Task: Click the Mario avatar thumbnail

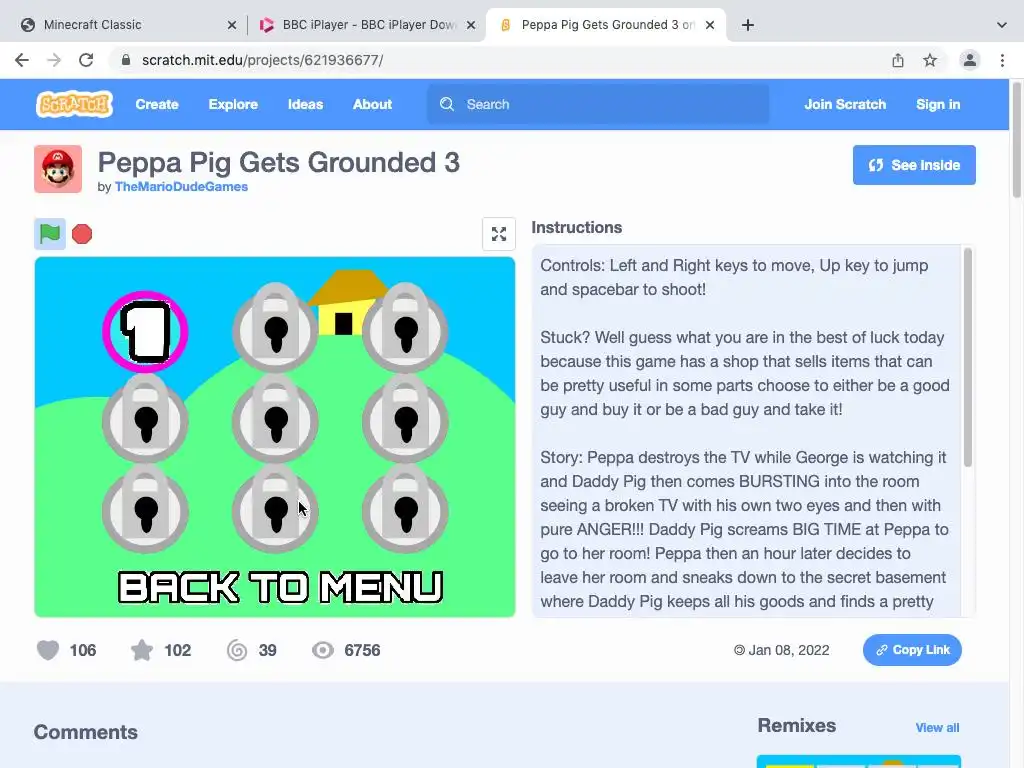Action: point(58,169)
